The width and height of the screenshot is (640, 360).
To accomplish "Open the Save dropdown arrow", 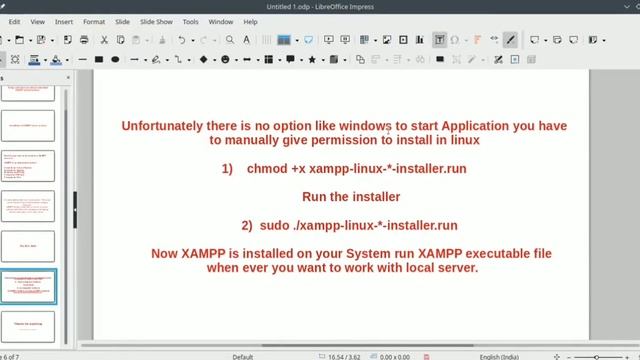I will (52, 40).
